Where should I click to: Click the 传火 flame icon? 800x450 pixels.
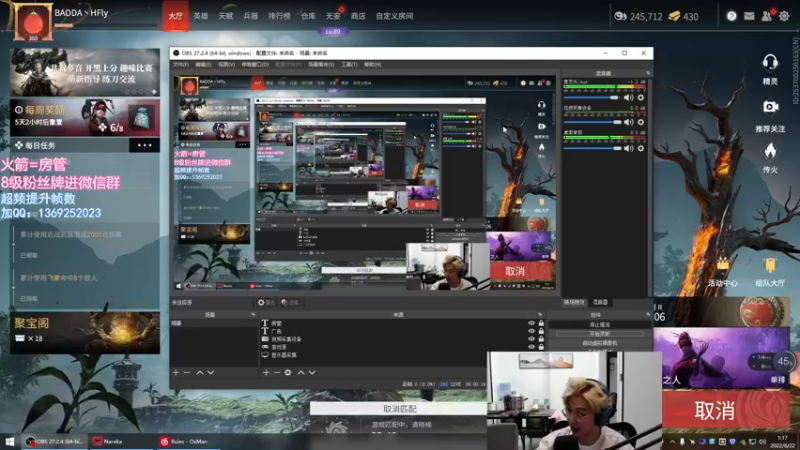coord(770,151)
